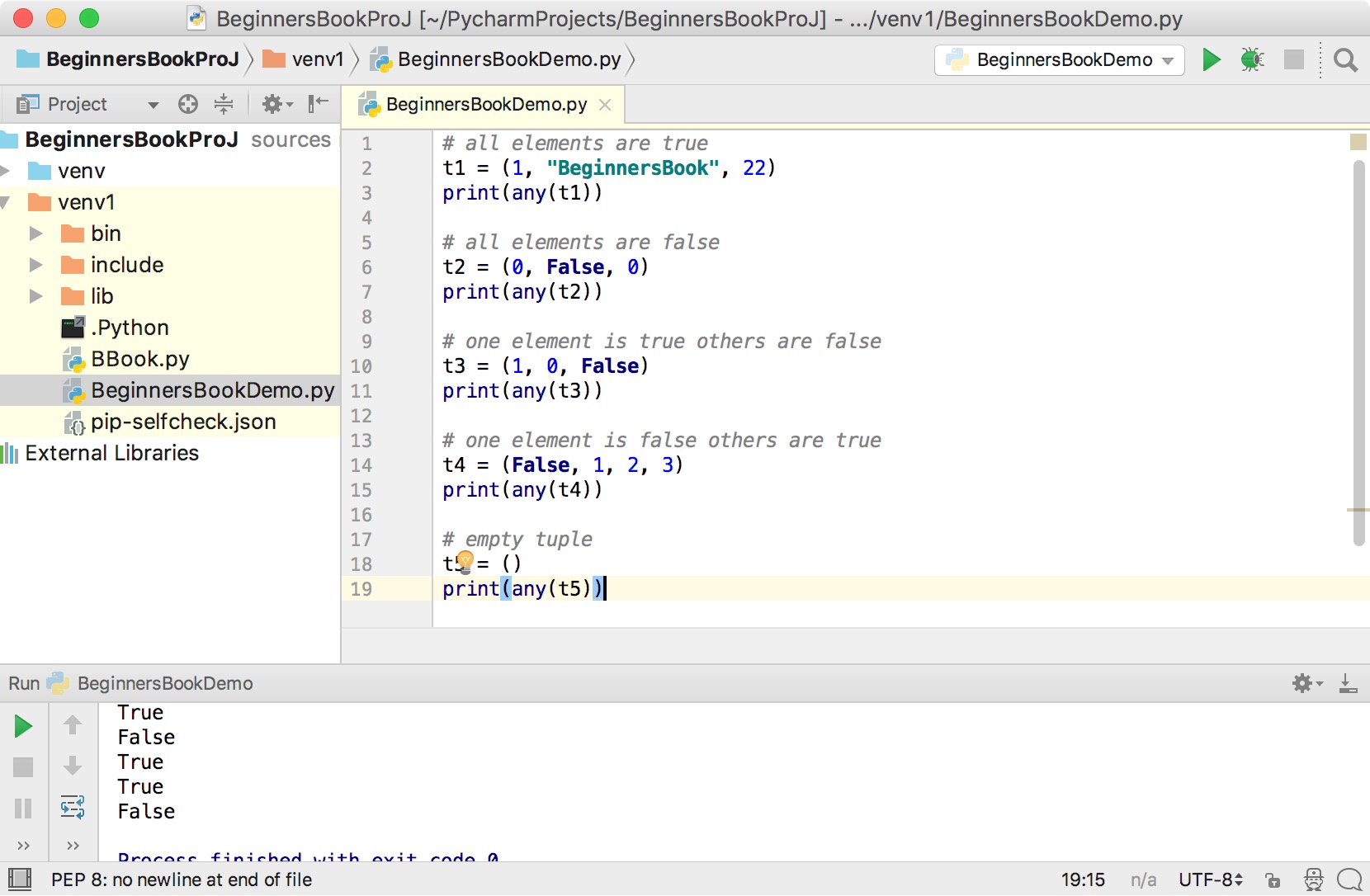The height and width of the screenshot is (896, 1370).
Task: Click the PEP 8 no newline warning message
Action: coord(182,879)
